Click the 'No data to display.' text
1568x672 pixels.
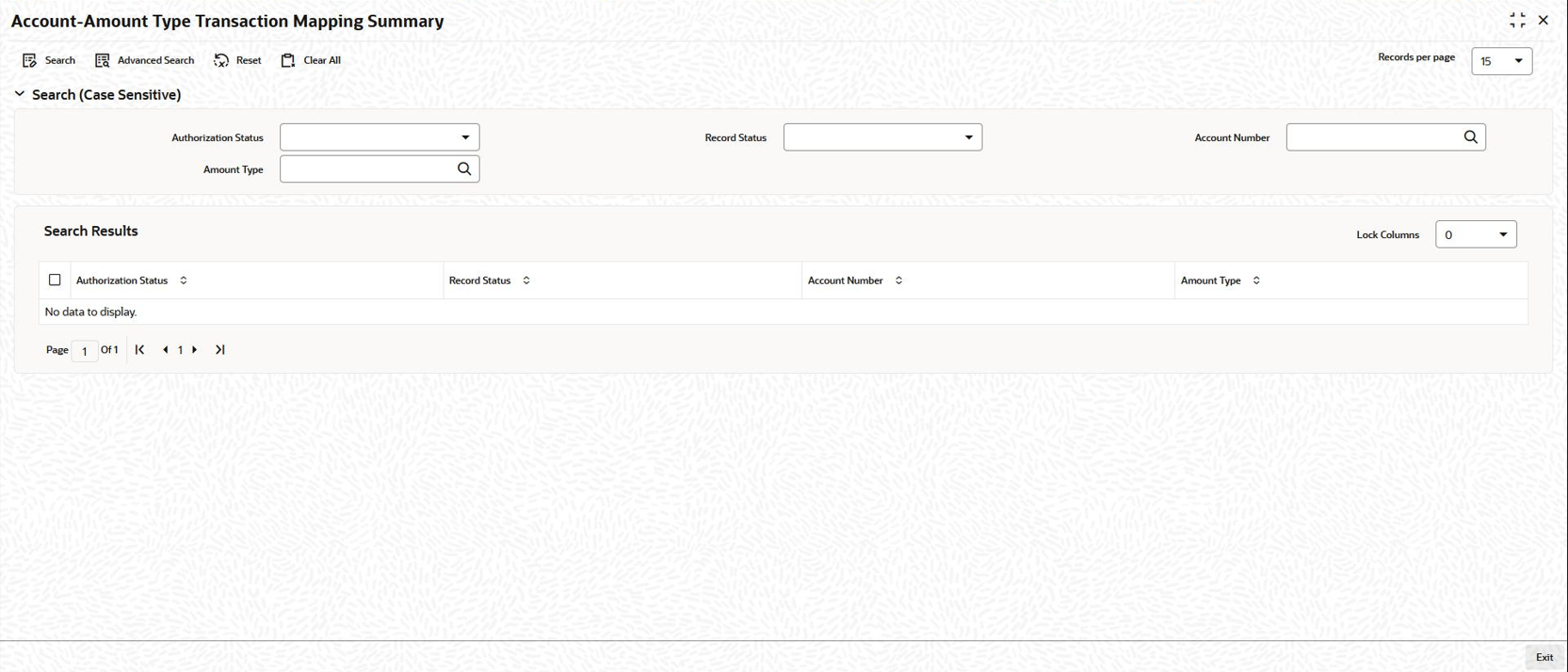pos(90,312)
